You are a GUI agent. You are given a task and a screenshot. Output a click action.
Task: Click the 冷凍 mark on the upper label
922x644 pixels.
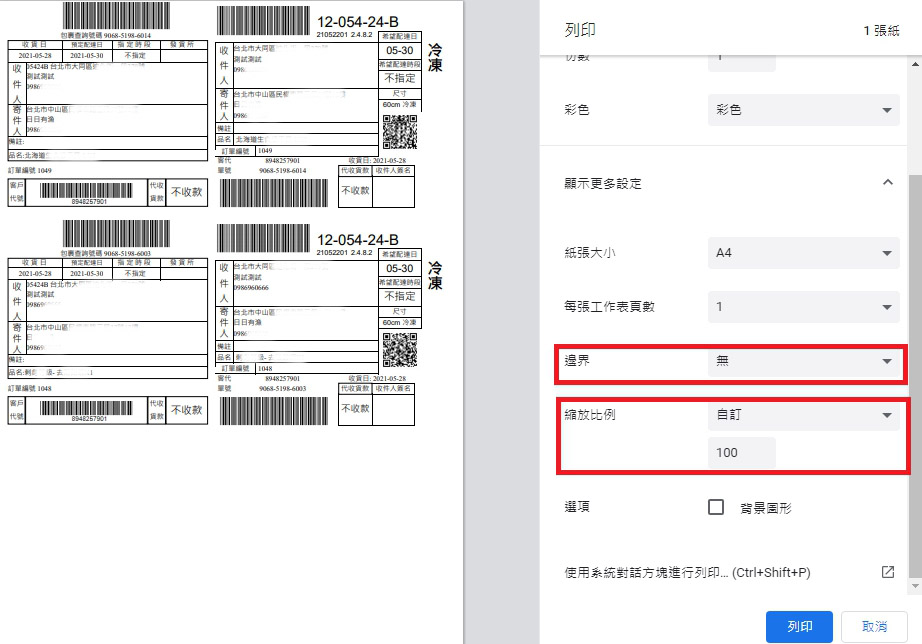tap(435, 57)
